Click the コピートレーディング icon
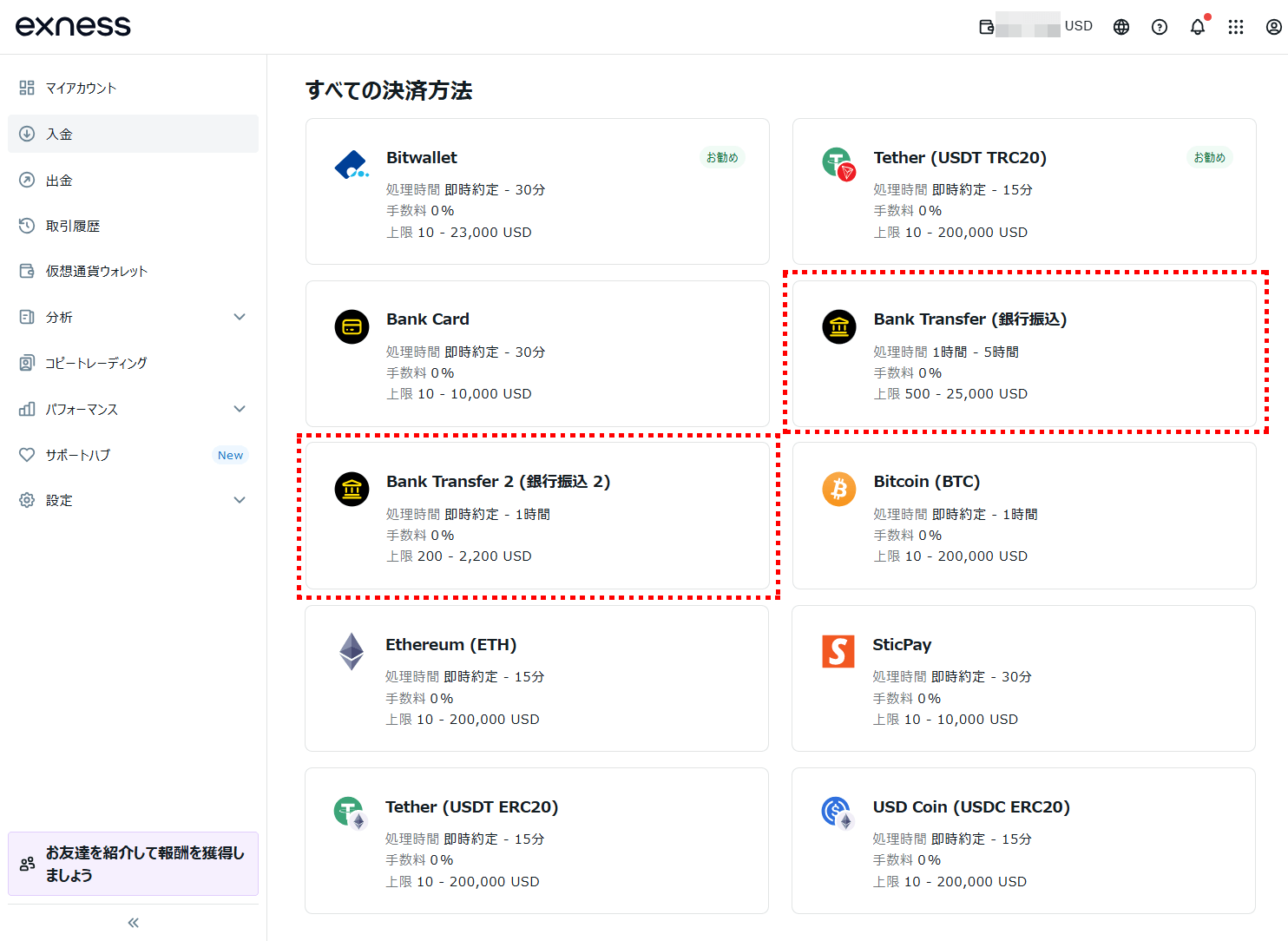1288x941 pixels. 27,363
